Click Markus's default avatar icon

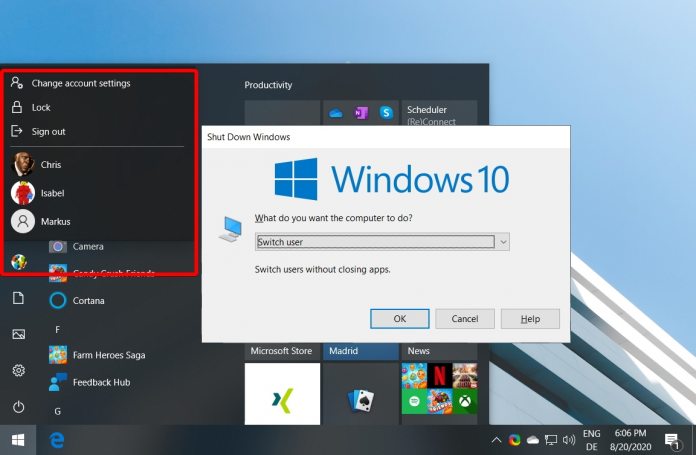pyautogui.click(x=23, y=221)
